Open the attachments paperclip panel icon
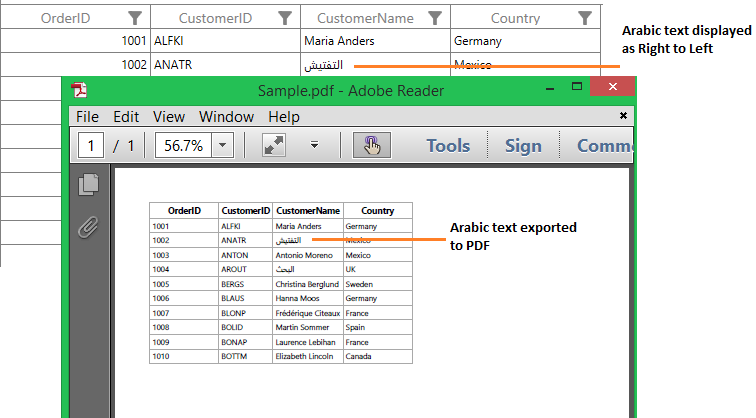This screenshot has height=418, width=756. pyautogui.click(x=88, y=228)
